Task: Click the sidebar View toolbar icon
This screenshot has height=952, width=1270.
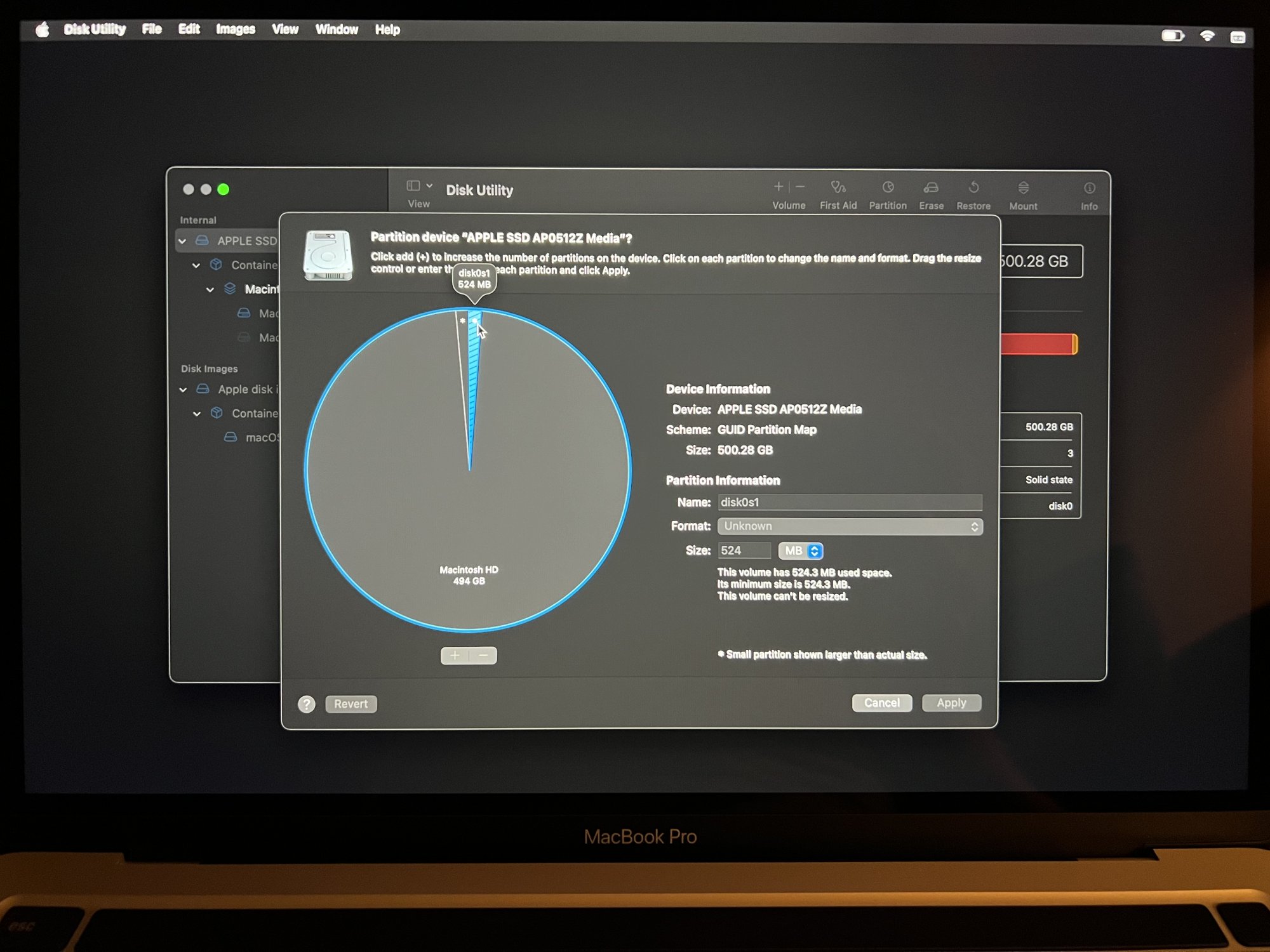Action: tap(413, 185)
